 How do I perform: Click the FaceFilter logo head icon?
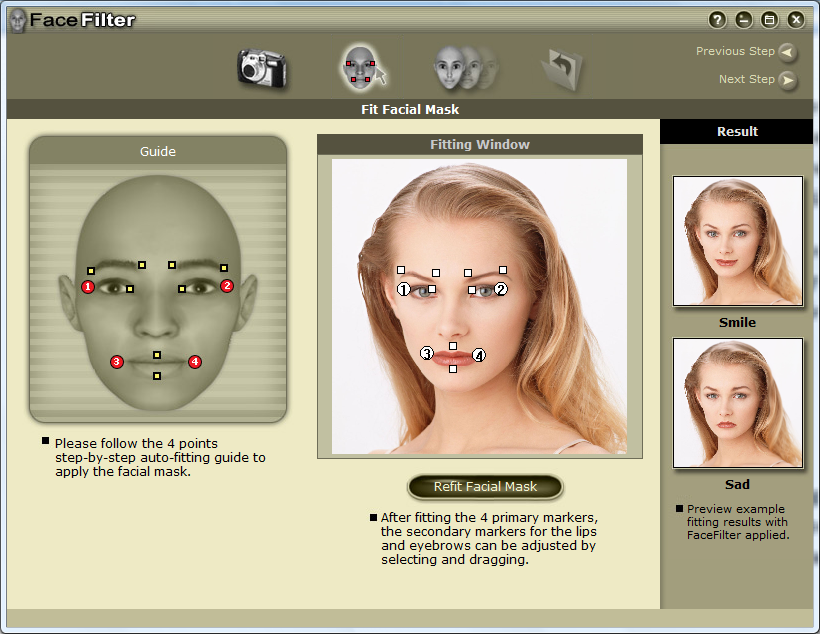pos(17,20)
